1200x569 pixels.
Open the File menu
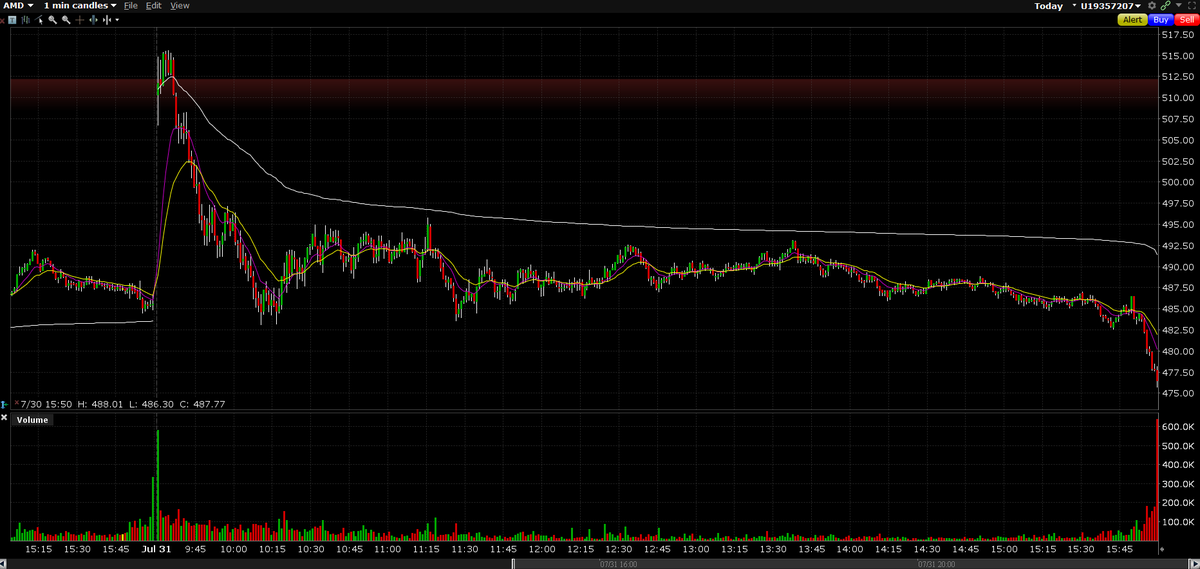point(131,6)
